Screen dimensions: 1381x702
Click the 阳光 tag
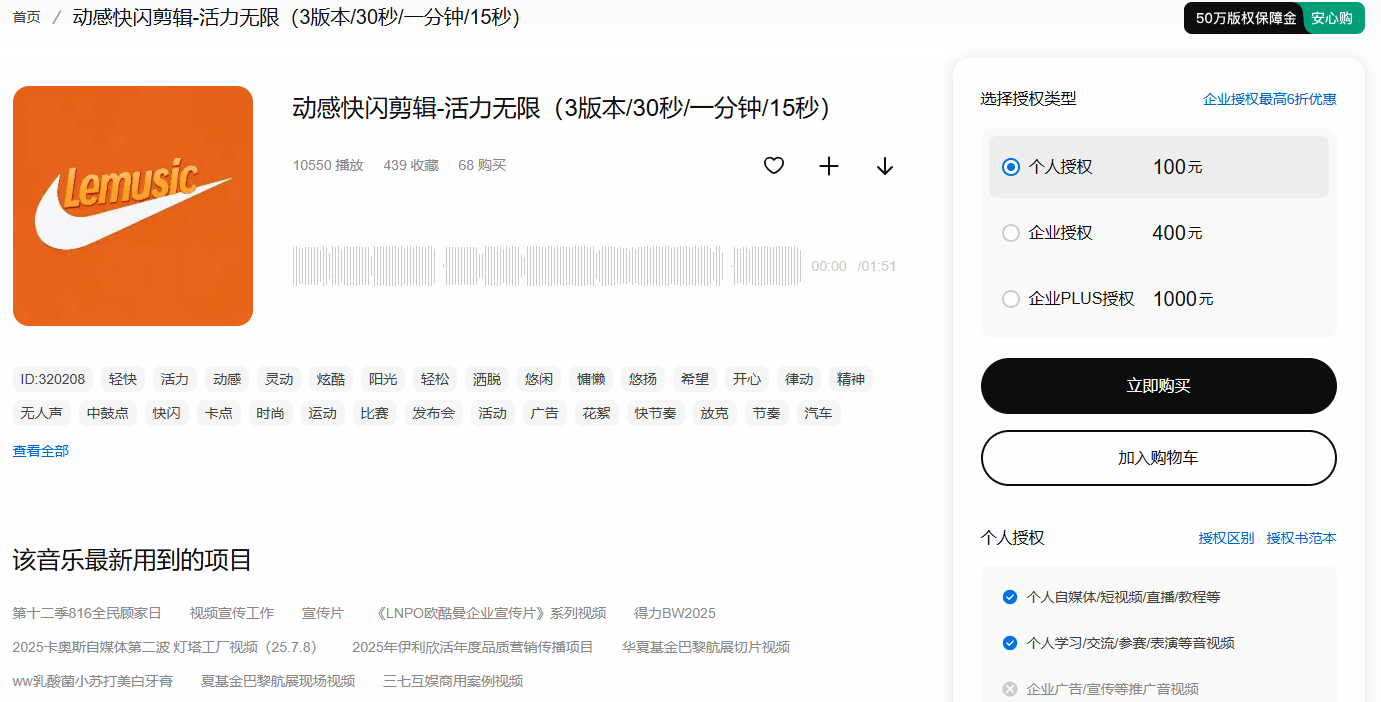coord(383,379)
